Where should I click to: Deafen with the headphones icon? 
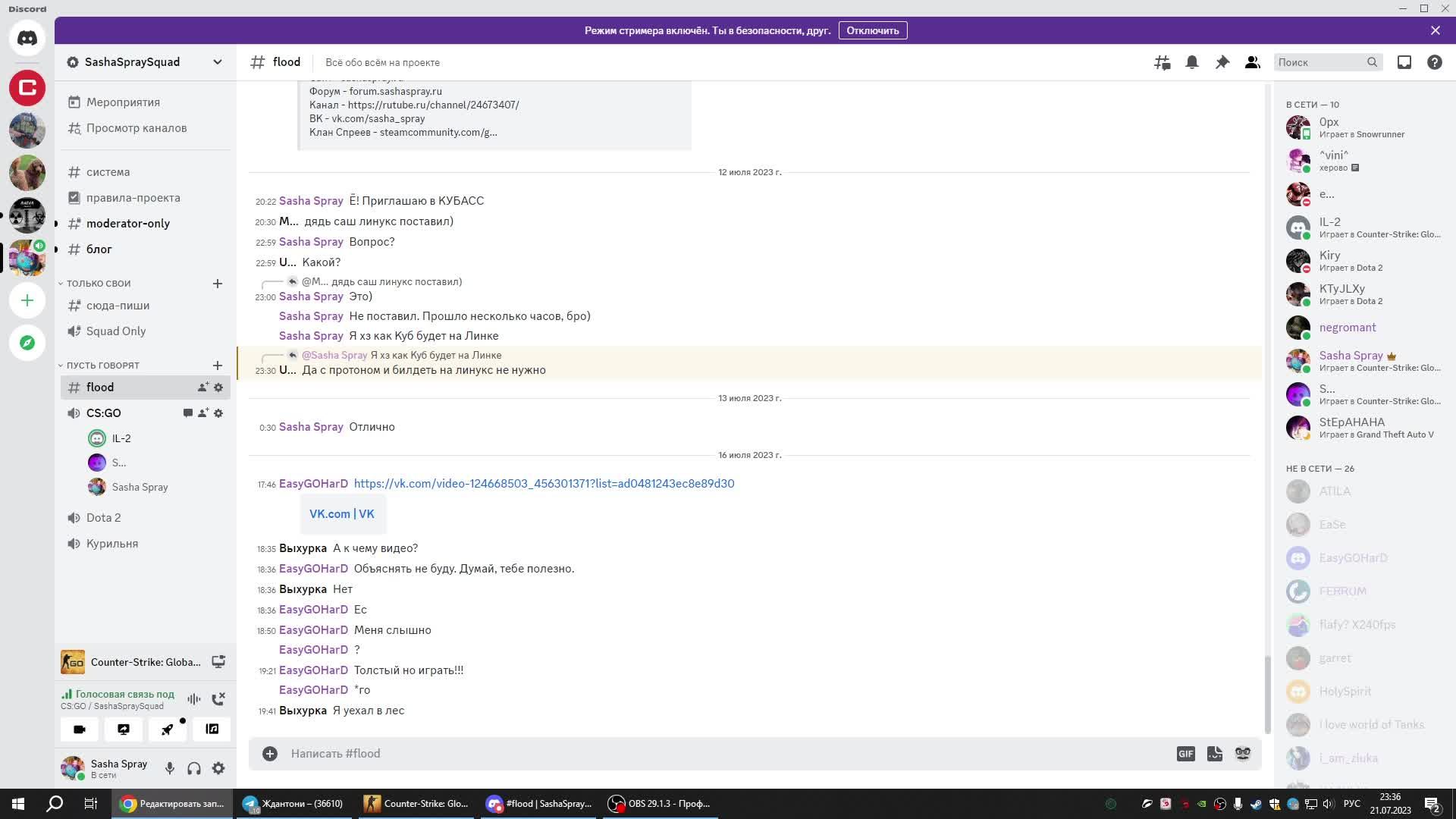click(x=194, y=768)
